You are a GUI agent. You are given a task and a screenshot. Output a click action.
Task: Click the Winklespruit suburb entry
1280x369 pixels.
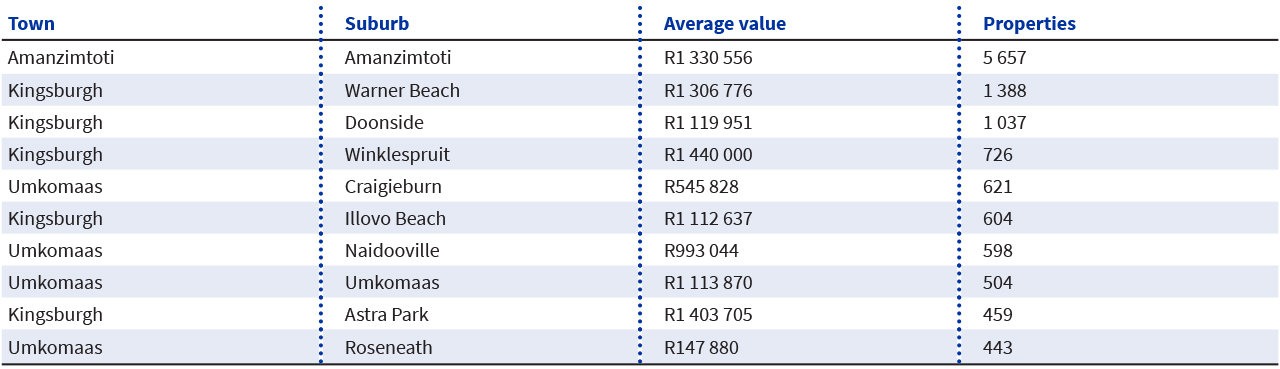397,155
